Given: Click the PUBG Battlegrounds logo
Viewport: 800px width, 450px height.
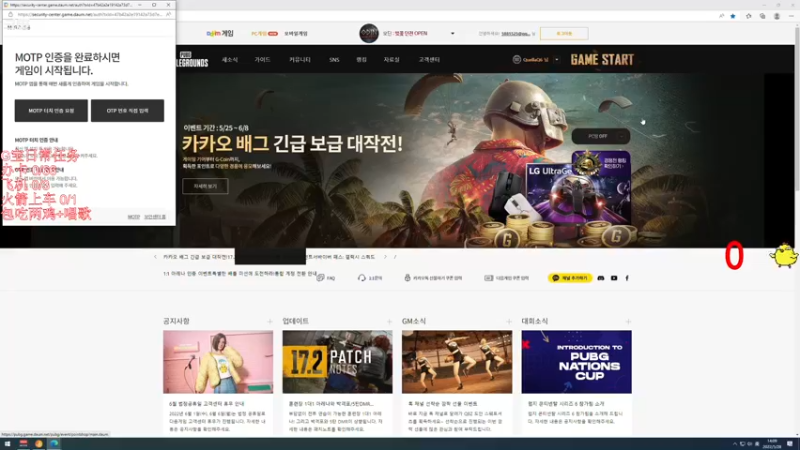Looking at the screenshot, I should (192, 60).
